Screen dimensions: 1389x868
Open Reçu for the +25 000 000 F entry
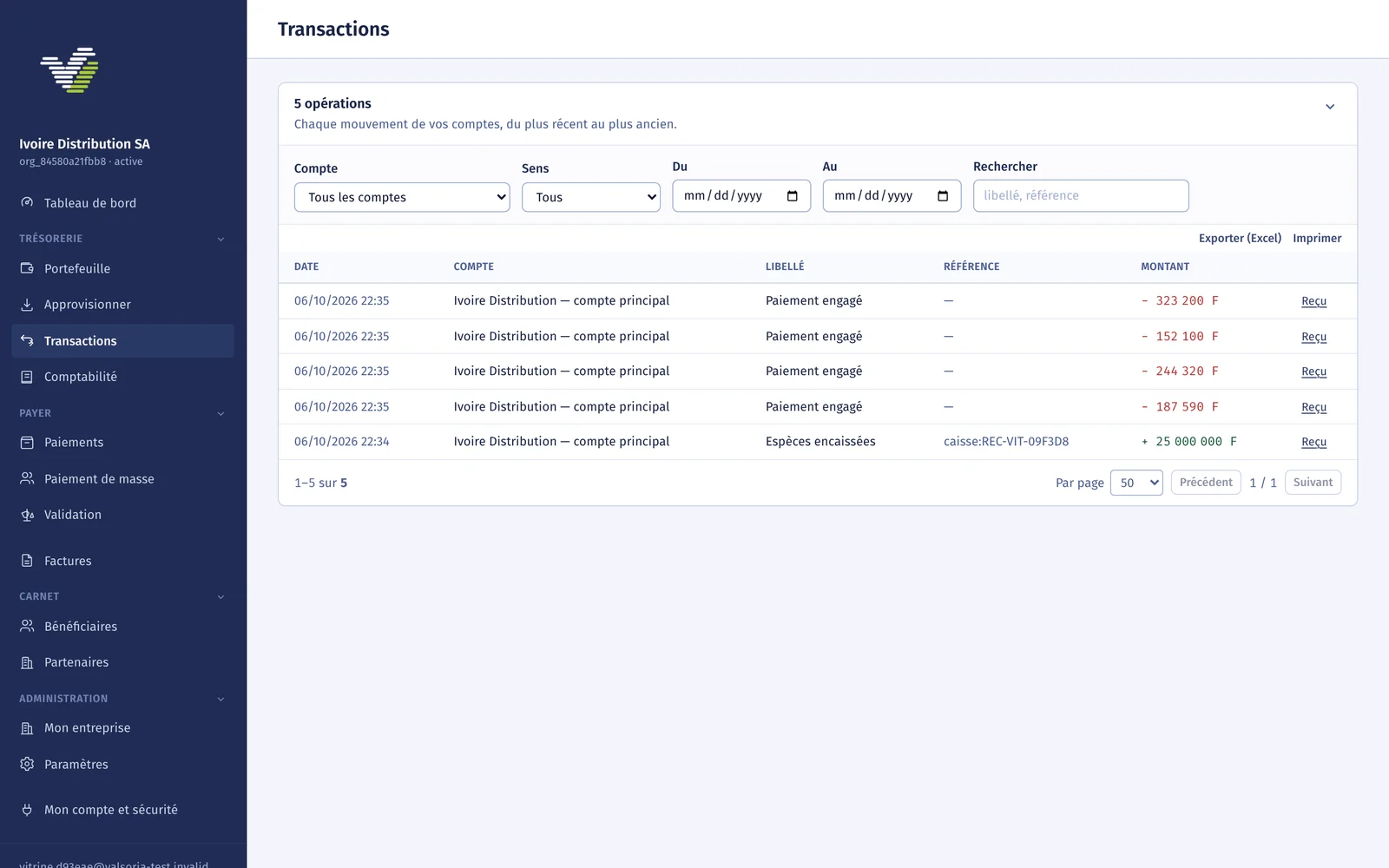point(1313,442)
